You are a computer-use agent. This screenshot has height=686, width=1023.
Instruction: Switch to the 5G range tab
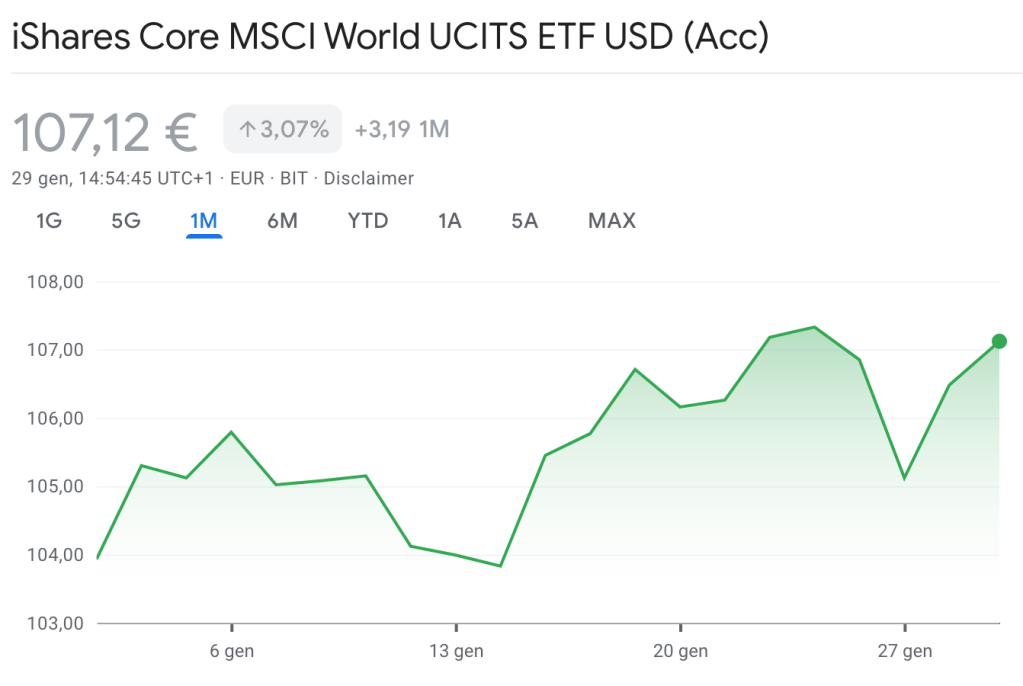pyautogui.click(x=126, y=221)
